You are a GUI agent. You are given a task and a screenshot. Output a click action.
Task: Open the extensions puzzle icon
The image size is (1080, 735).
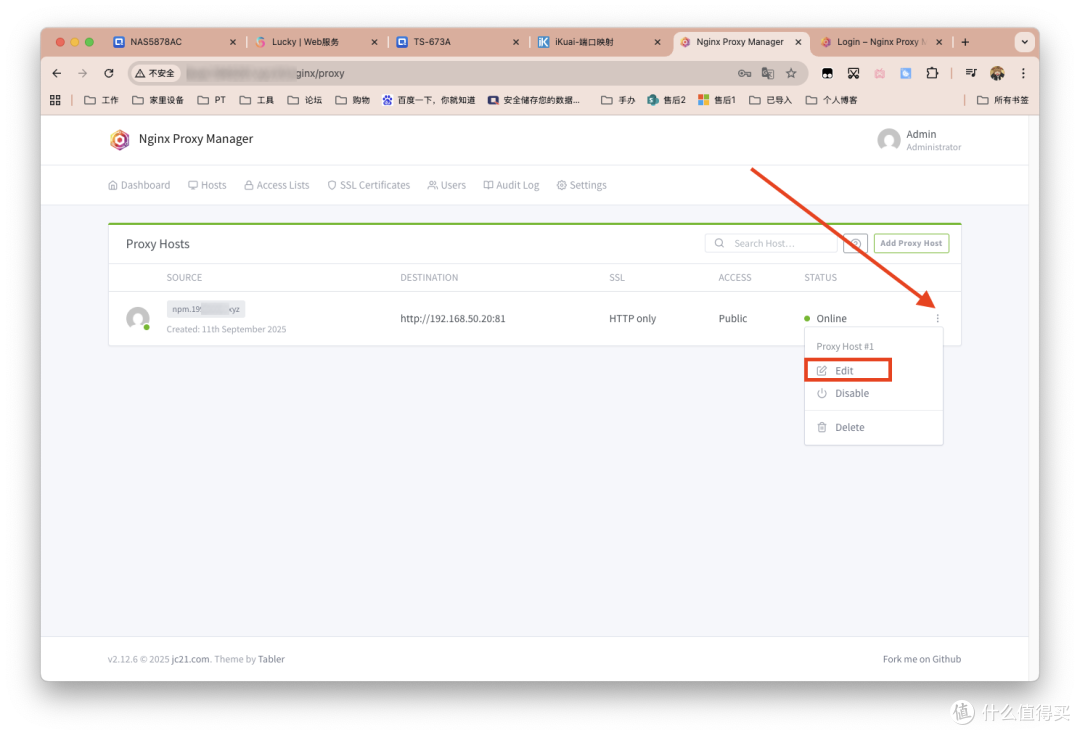click(x=932, y=73)
